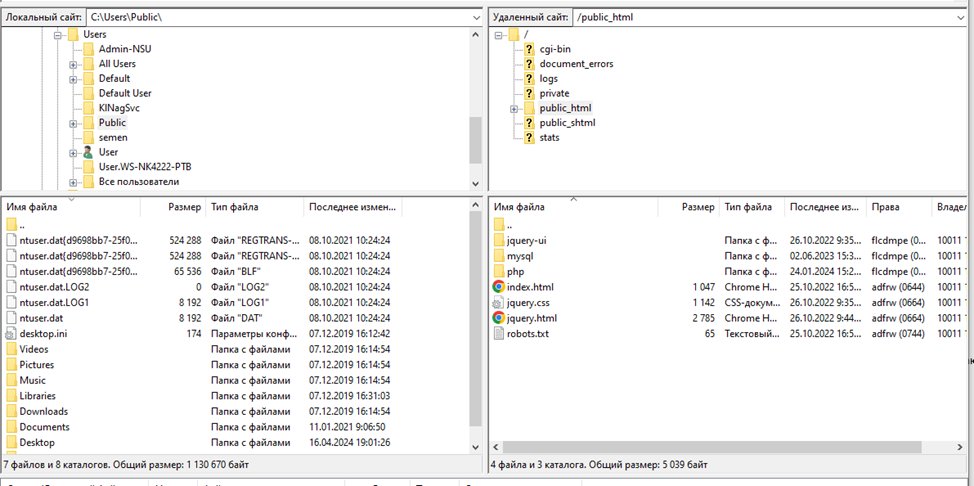Click the mysql remote folder icon
The height and width of the screenshot is (486, 974).
tap(500, 256)
